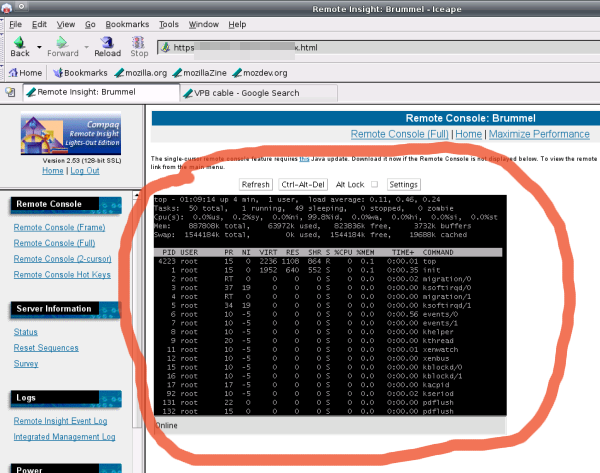The image size is (600, 473).
Task: Open the Back history dropdown arrow
Action: [39, 47]
